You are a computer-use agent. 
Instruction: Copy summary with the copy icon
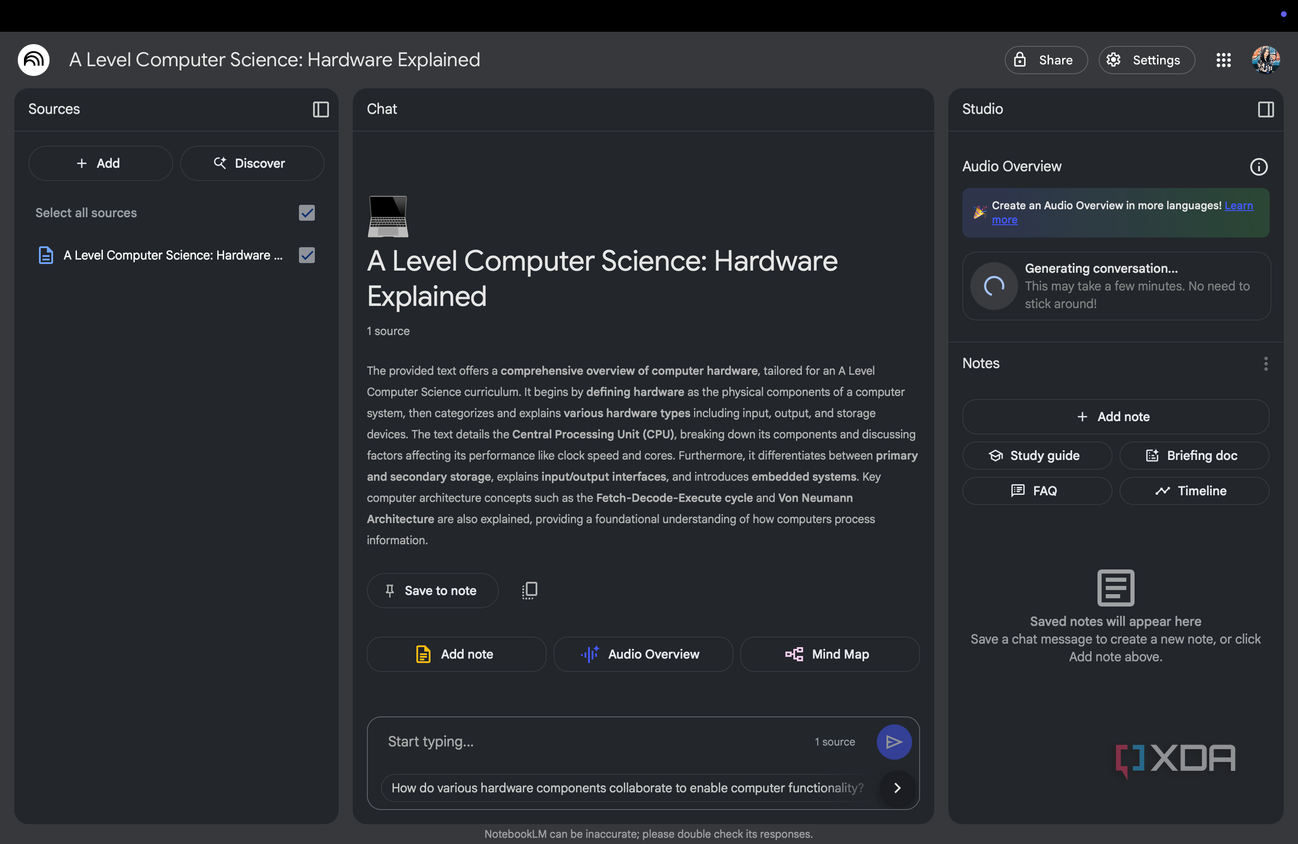530,590
